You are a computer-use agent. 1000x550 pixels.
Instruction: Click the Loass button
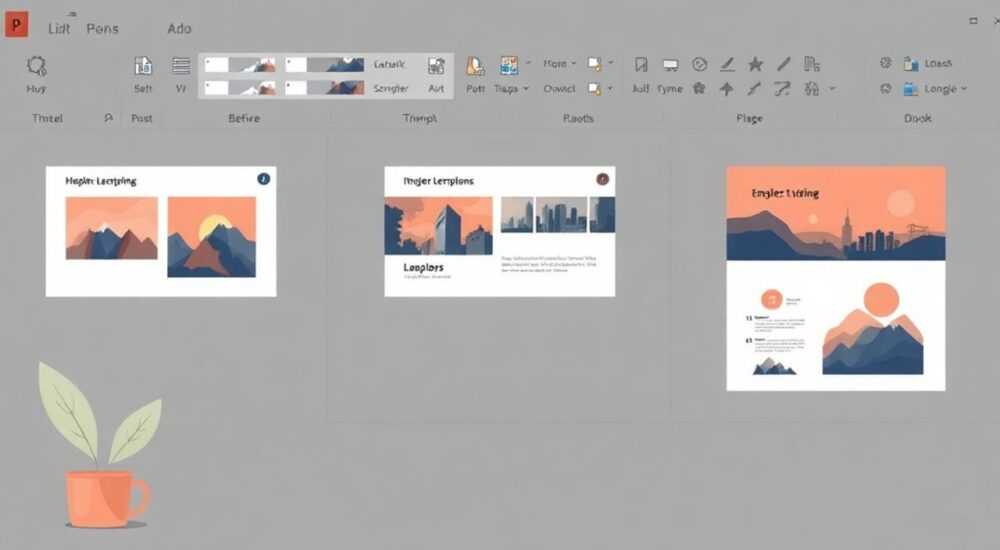(928, 63)
